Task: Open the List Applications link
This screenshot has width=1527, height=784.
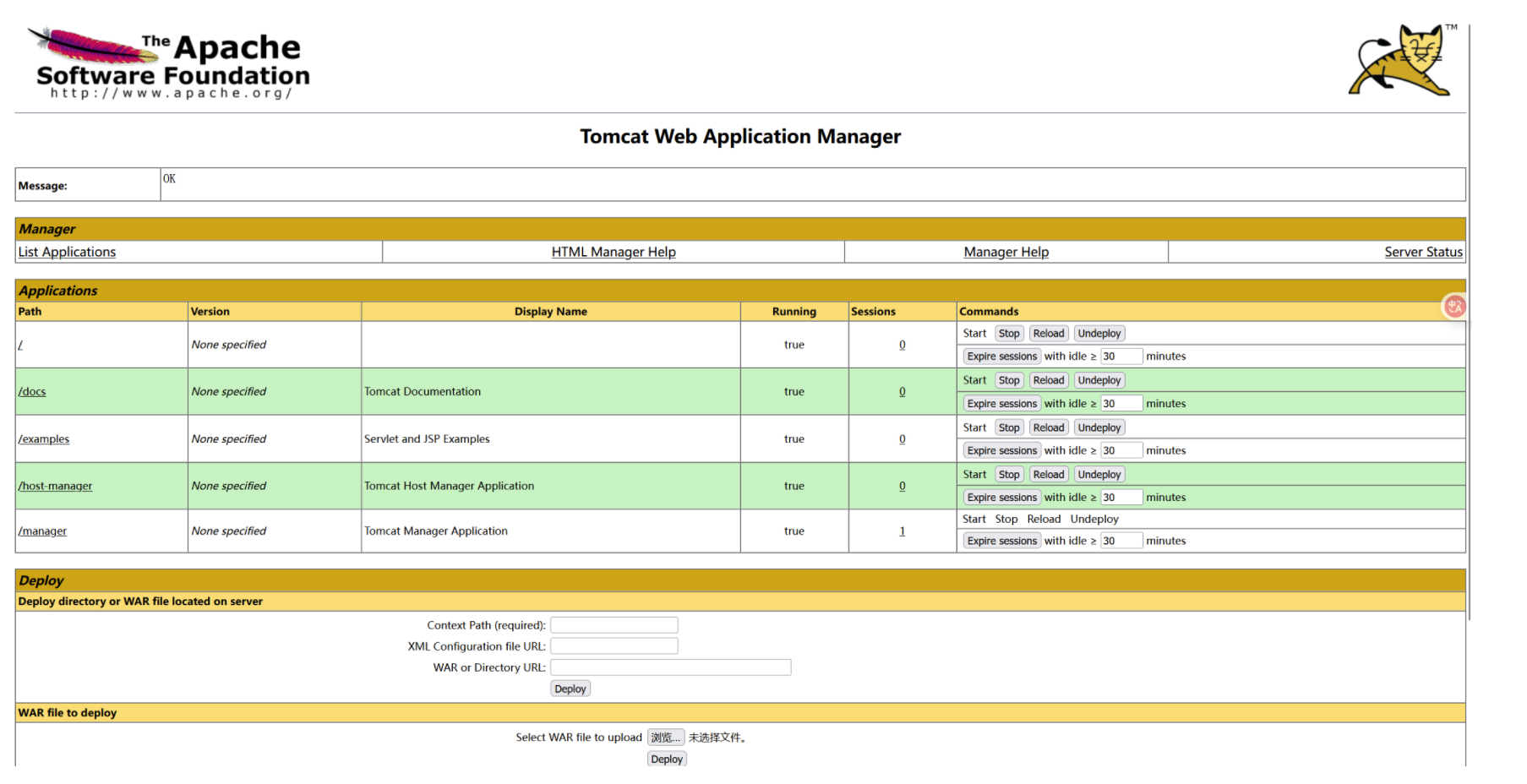Action: tap(67, 252)
